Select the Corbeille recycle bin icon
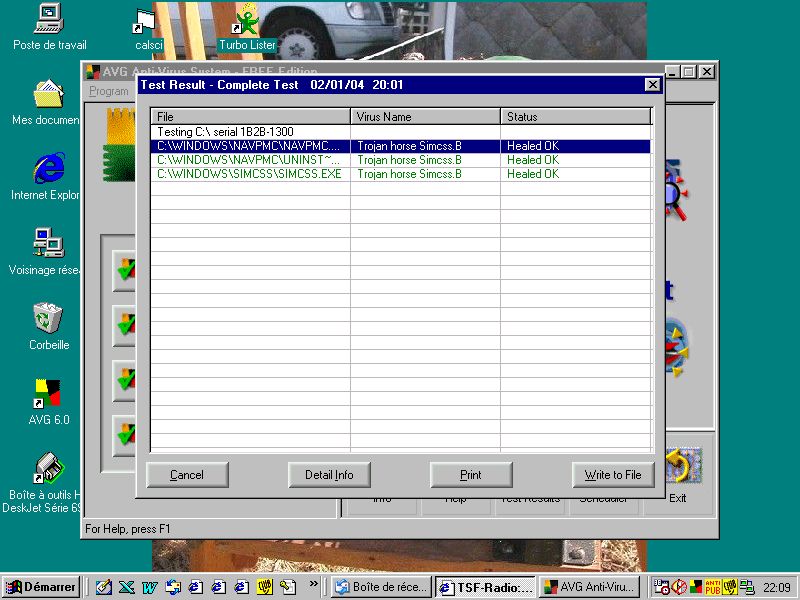The height and width of the screenshot is (600, 800). tap(48, 327)
